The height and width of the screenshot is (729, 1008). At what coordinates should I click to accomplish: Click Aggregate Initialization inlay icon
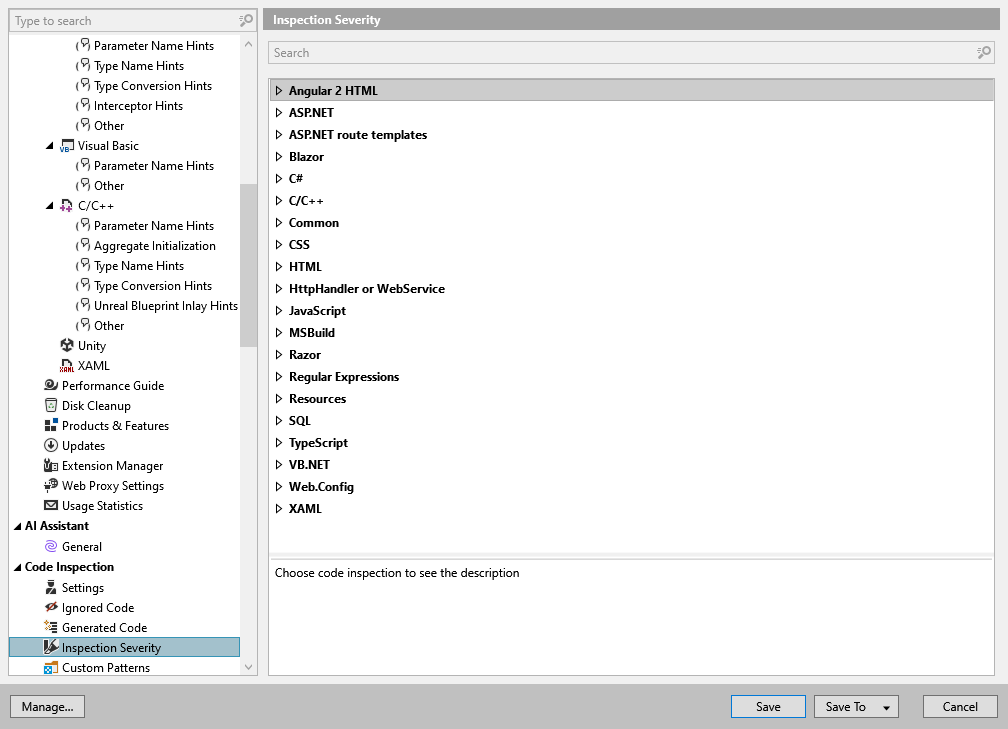[x=83, y=246]
